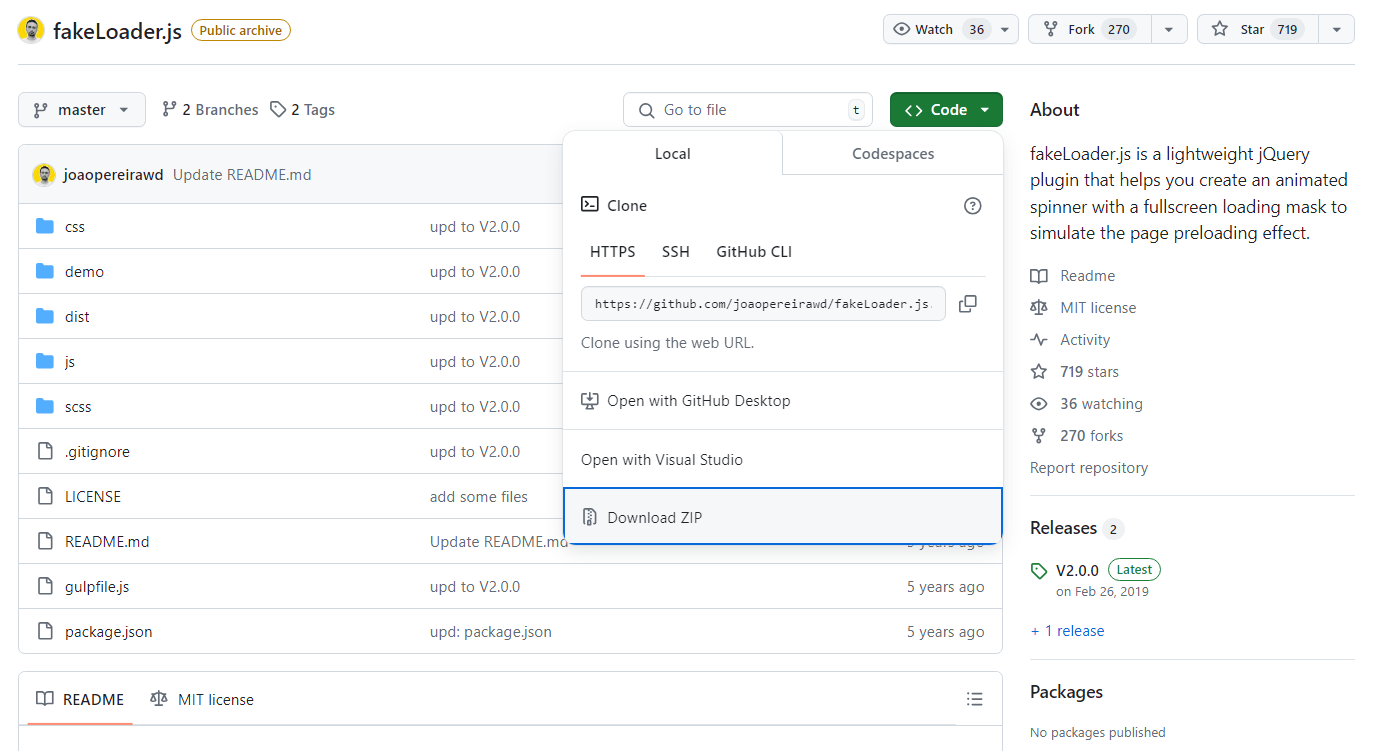Select the GitHub CLI clone tab
The height and width of the screenshot is (751, 1375).
pos(754,252)
